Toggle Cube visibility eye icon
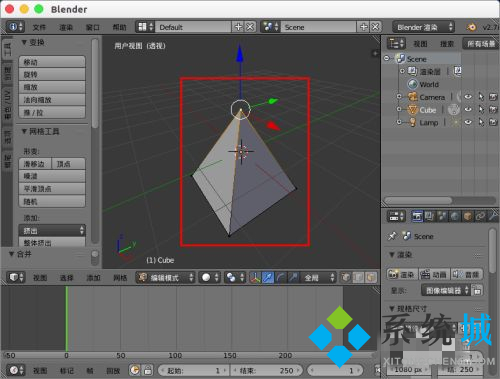The height and width of the screenshot is (379, 500). [468, 109]
